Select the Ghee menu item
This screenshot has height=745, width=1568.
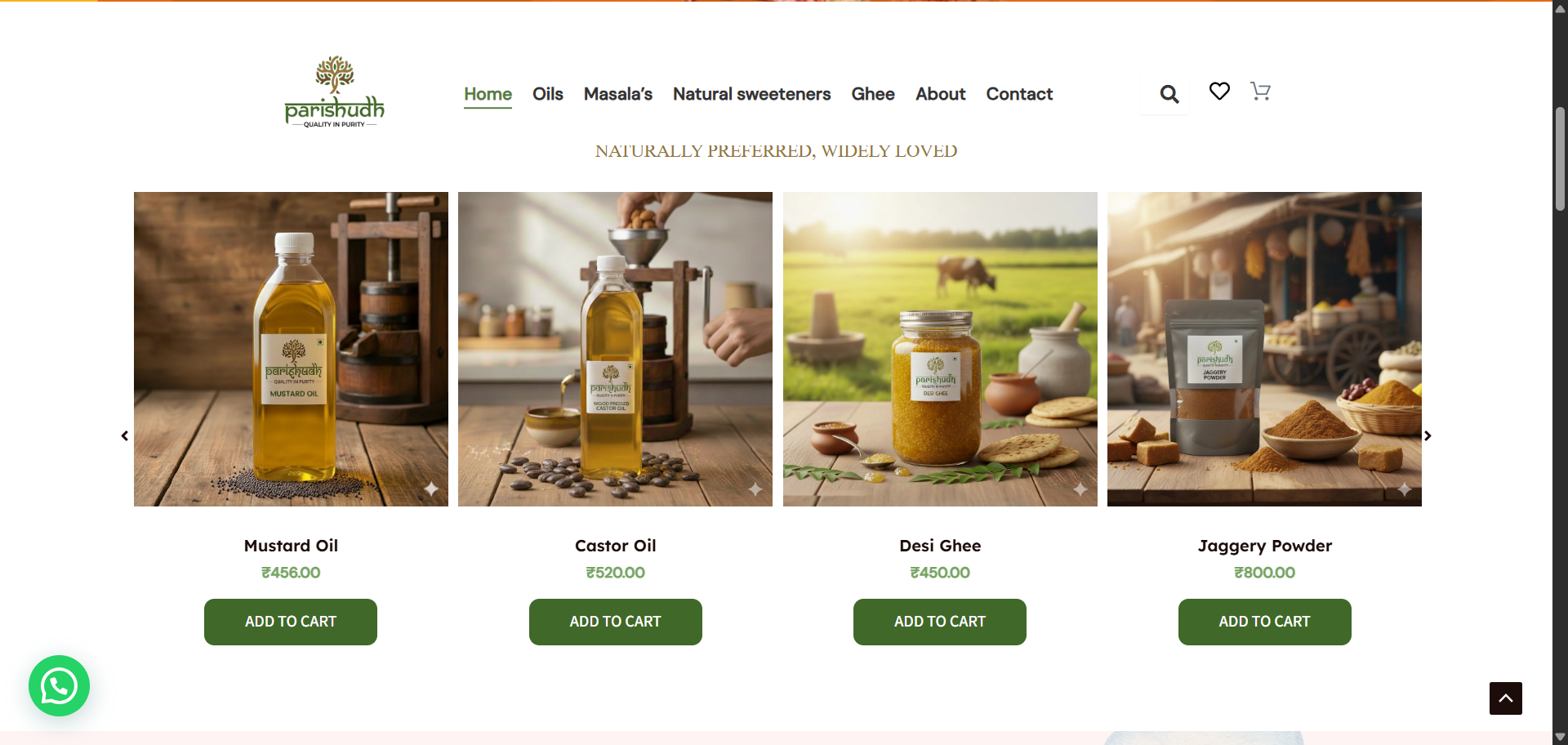point(873,94)
